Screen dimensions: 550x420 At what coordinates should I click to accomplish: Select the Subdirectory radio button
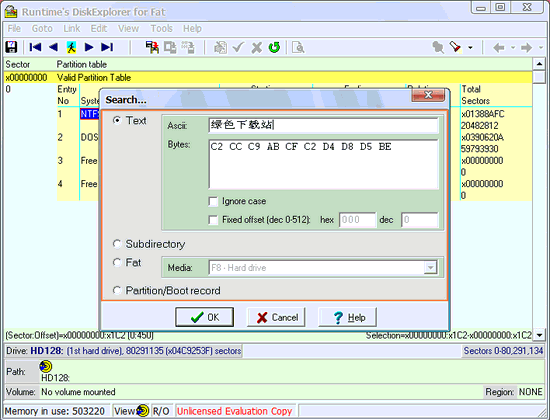click(117, 244)
